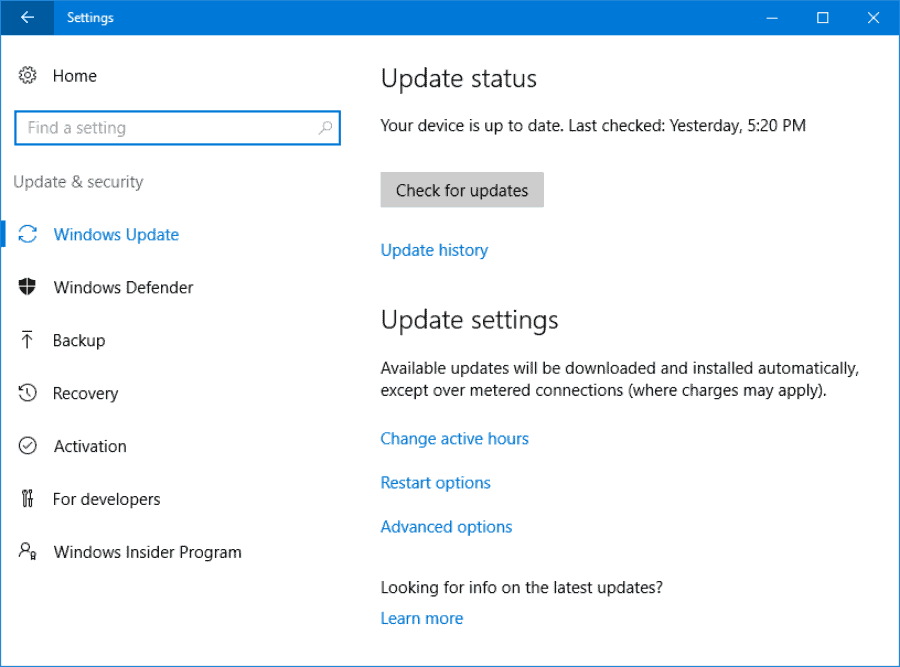Viewport: 900px width, 667px height.
Task: Open the Advanced options link
Action: pyautogui.click(x=447, y=527)
